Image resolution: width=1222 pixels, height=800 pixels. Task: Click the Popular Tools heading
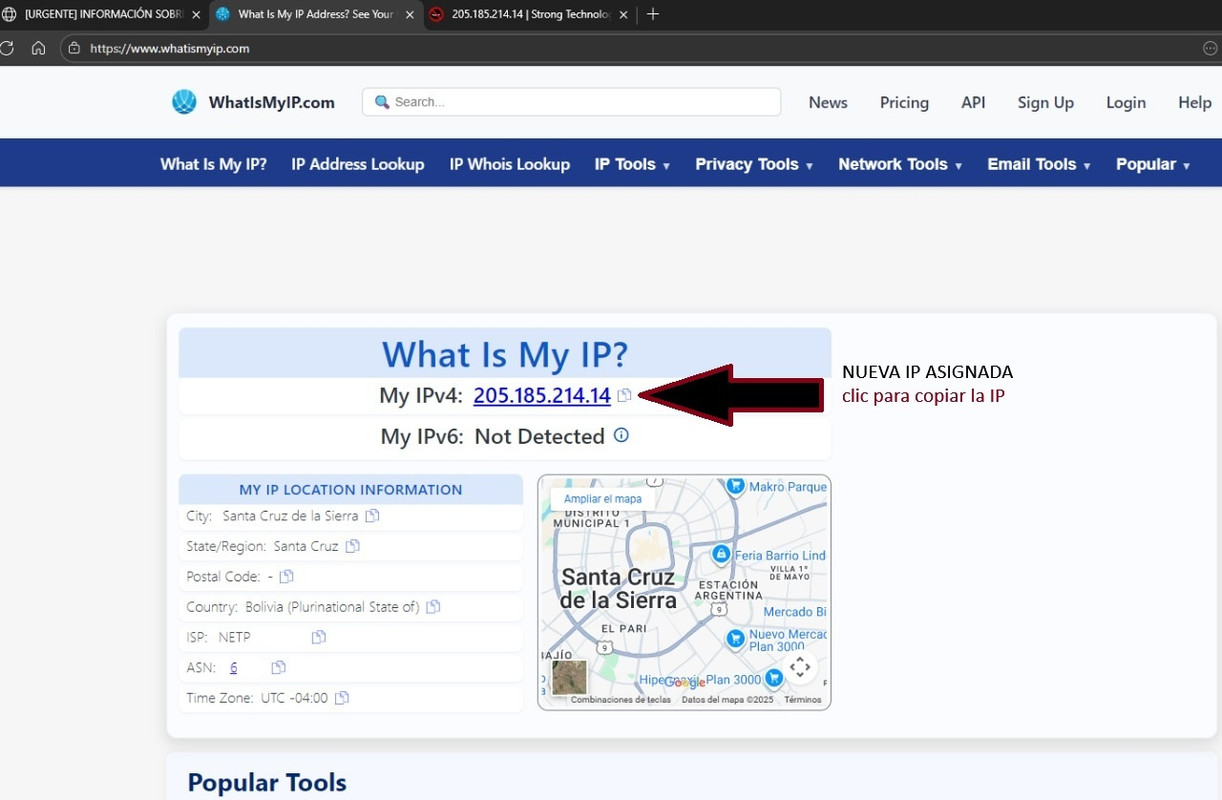[267, 783]
